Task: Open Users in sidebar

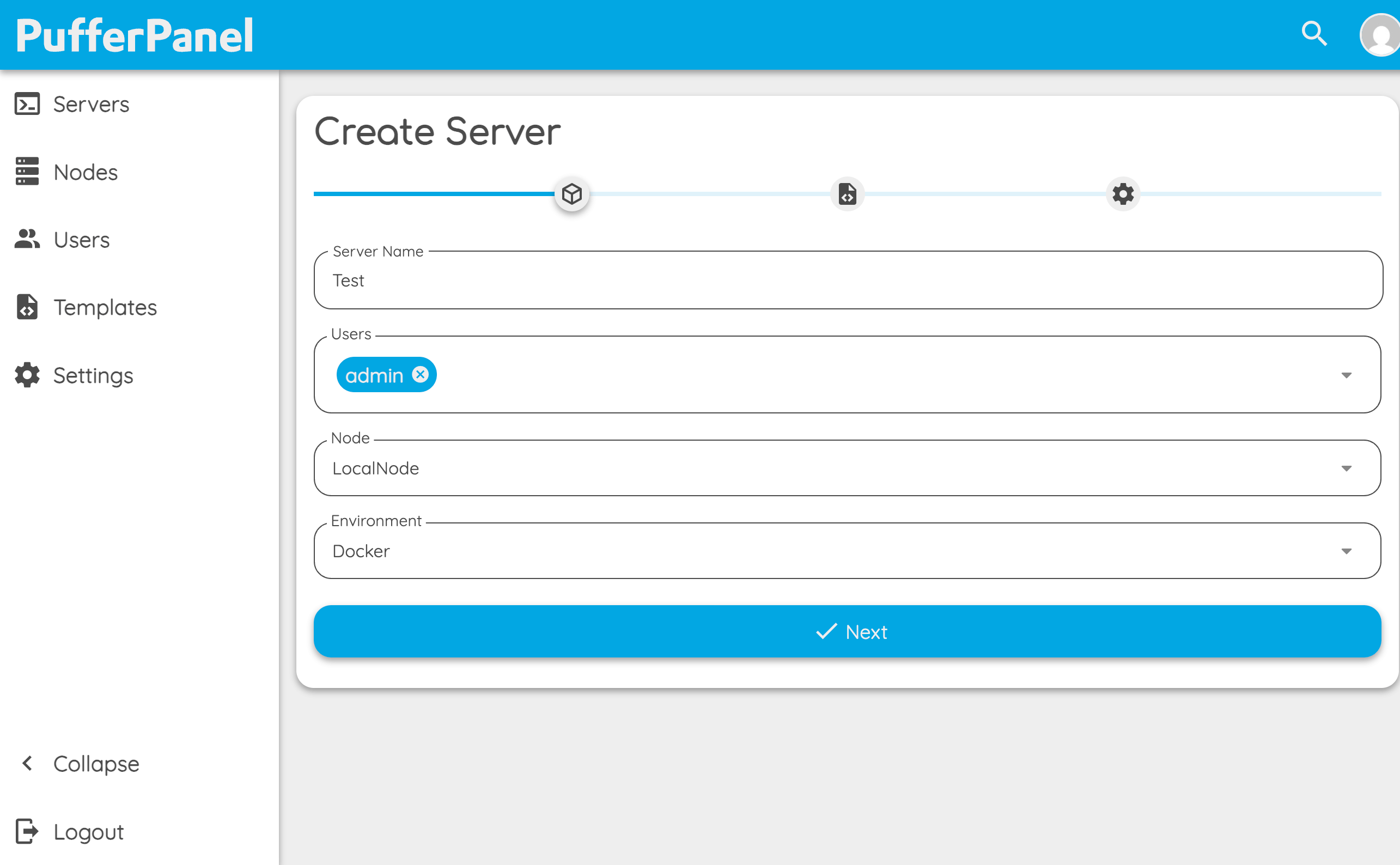Action: [82, 239]
